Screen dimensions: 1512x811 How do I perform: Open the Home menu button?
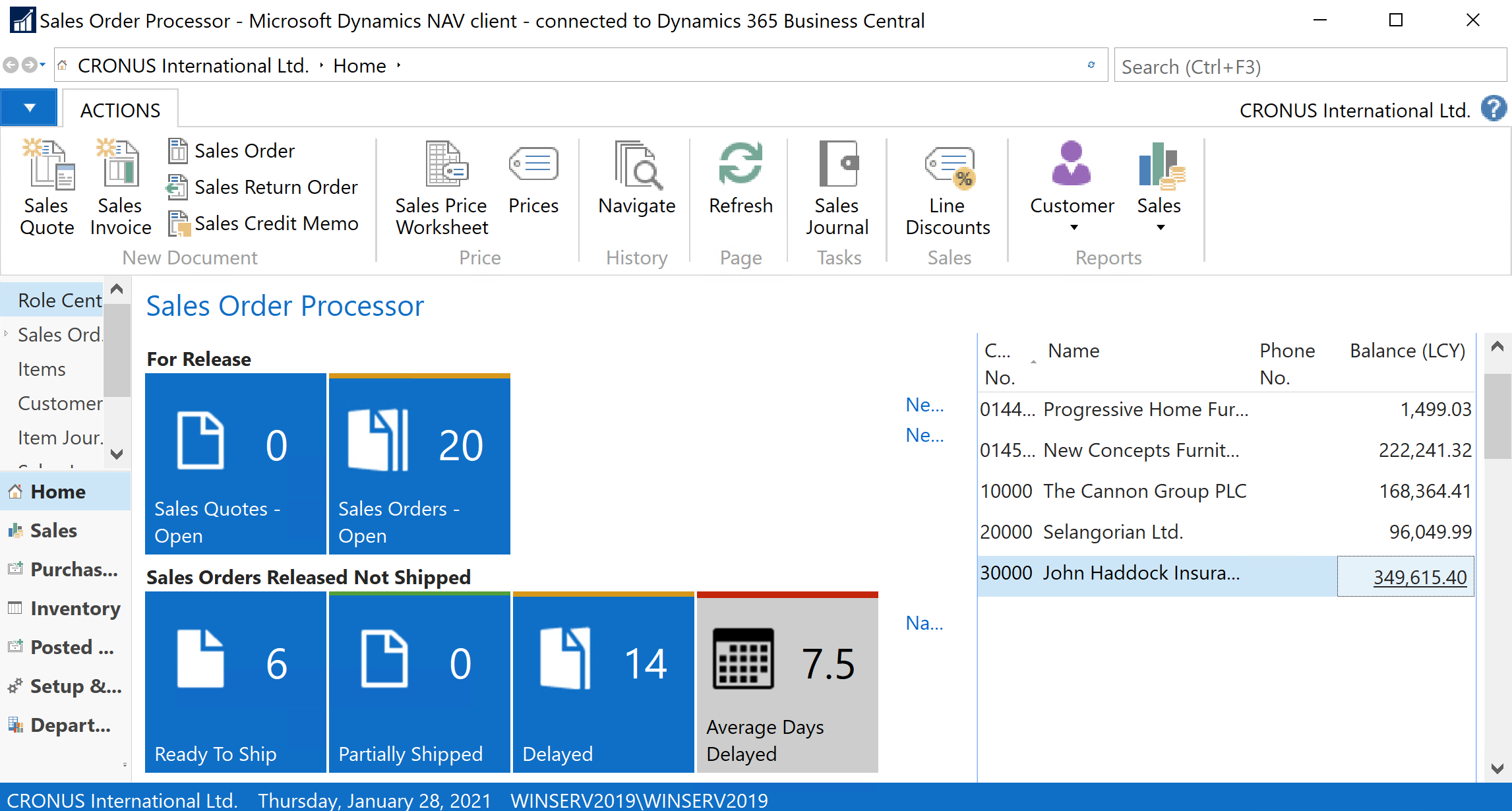pyautogui.click(x=65, y=492)
